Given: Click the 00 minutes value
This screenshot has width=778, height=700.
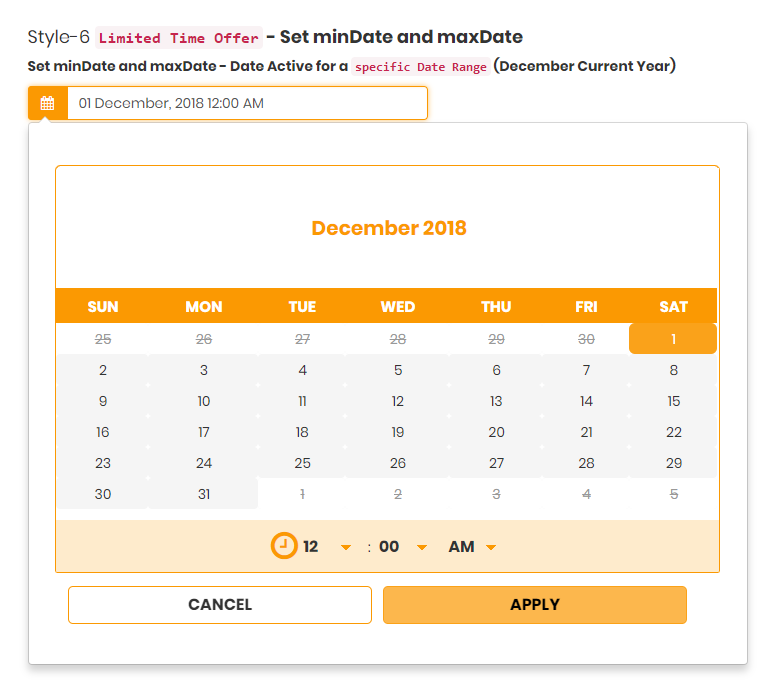Looking at the screenshot, I should pyautogui.click(x=389, y=547).
